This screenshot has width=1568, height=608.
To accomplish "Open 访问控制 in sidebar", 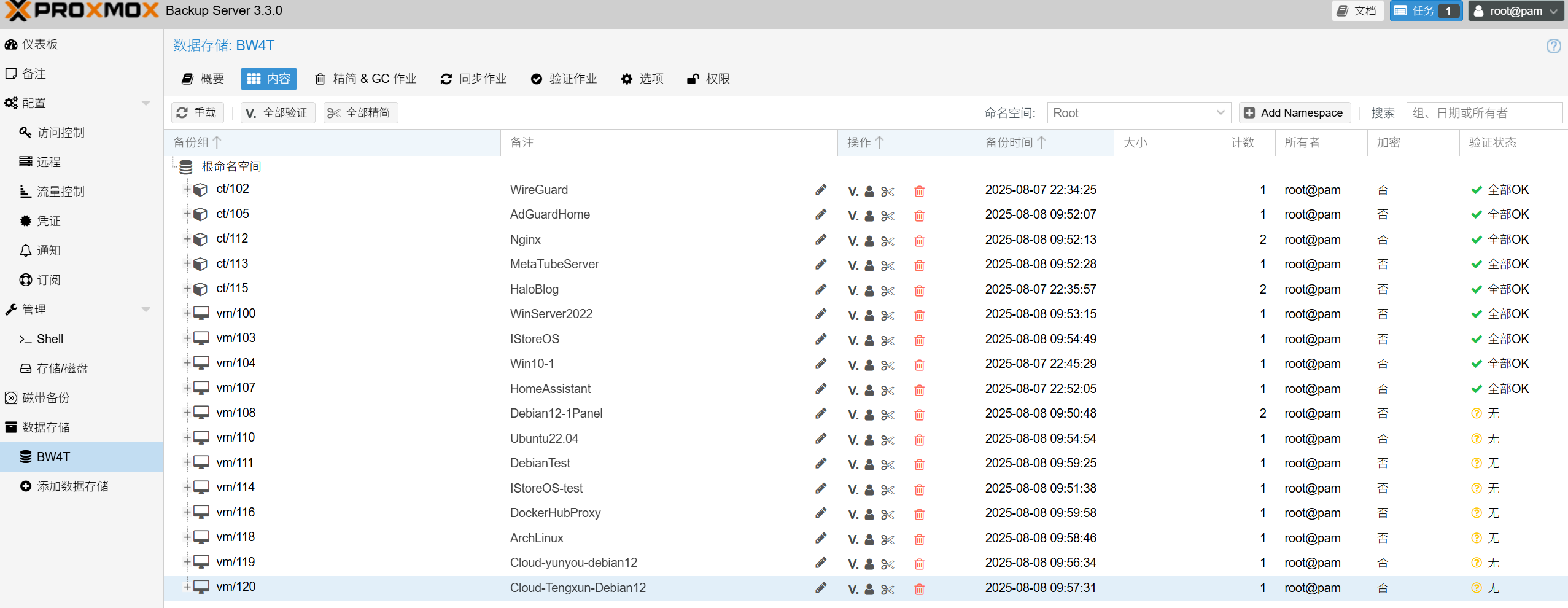I will coord(82,133).
